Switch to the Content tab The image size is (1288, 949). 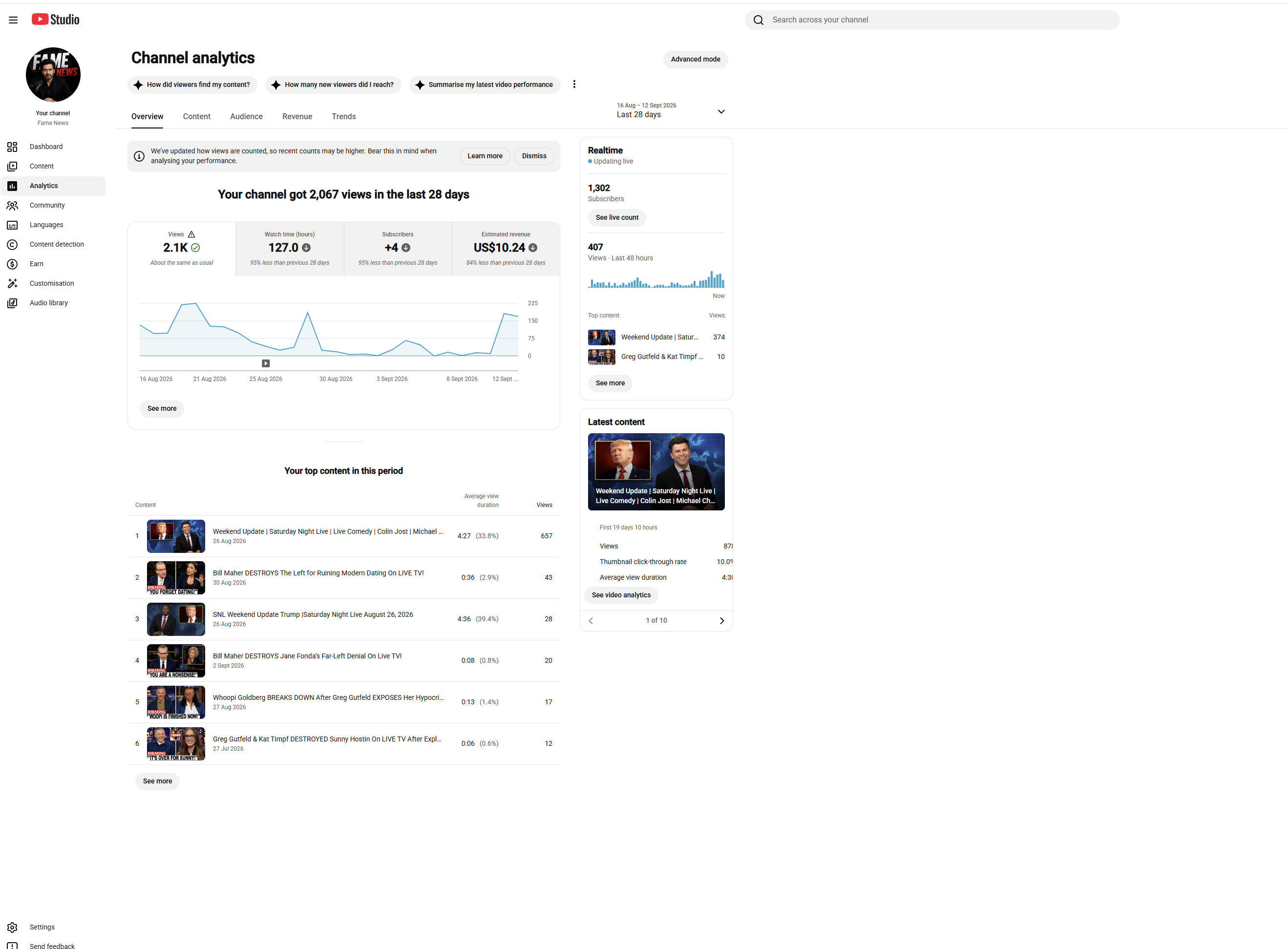(196, 117)
